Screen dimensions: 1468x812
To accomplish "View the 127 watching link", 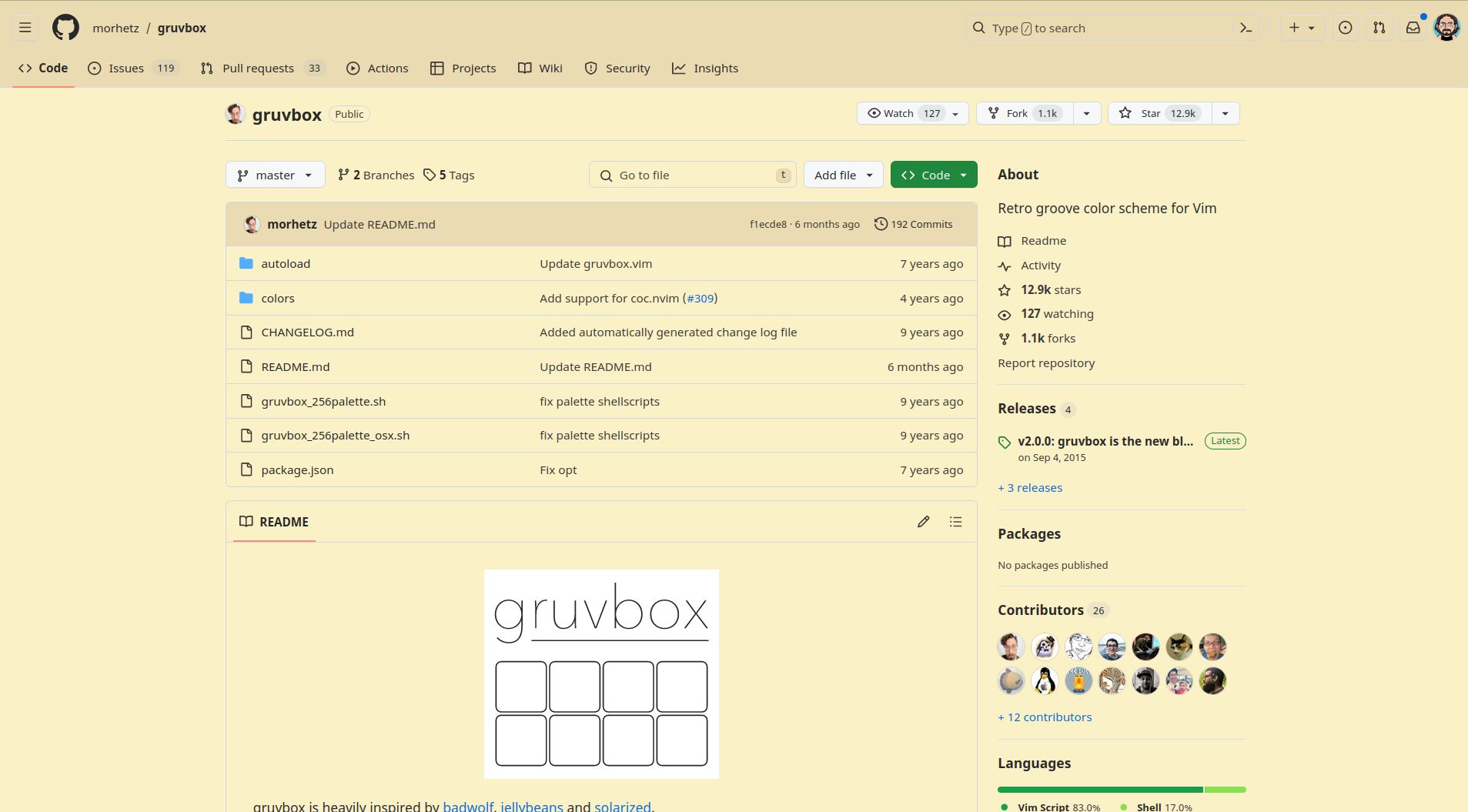I will tap(1057, 313).
